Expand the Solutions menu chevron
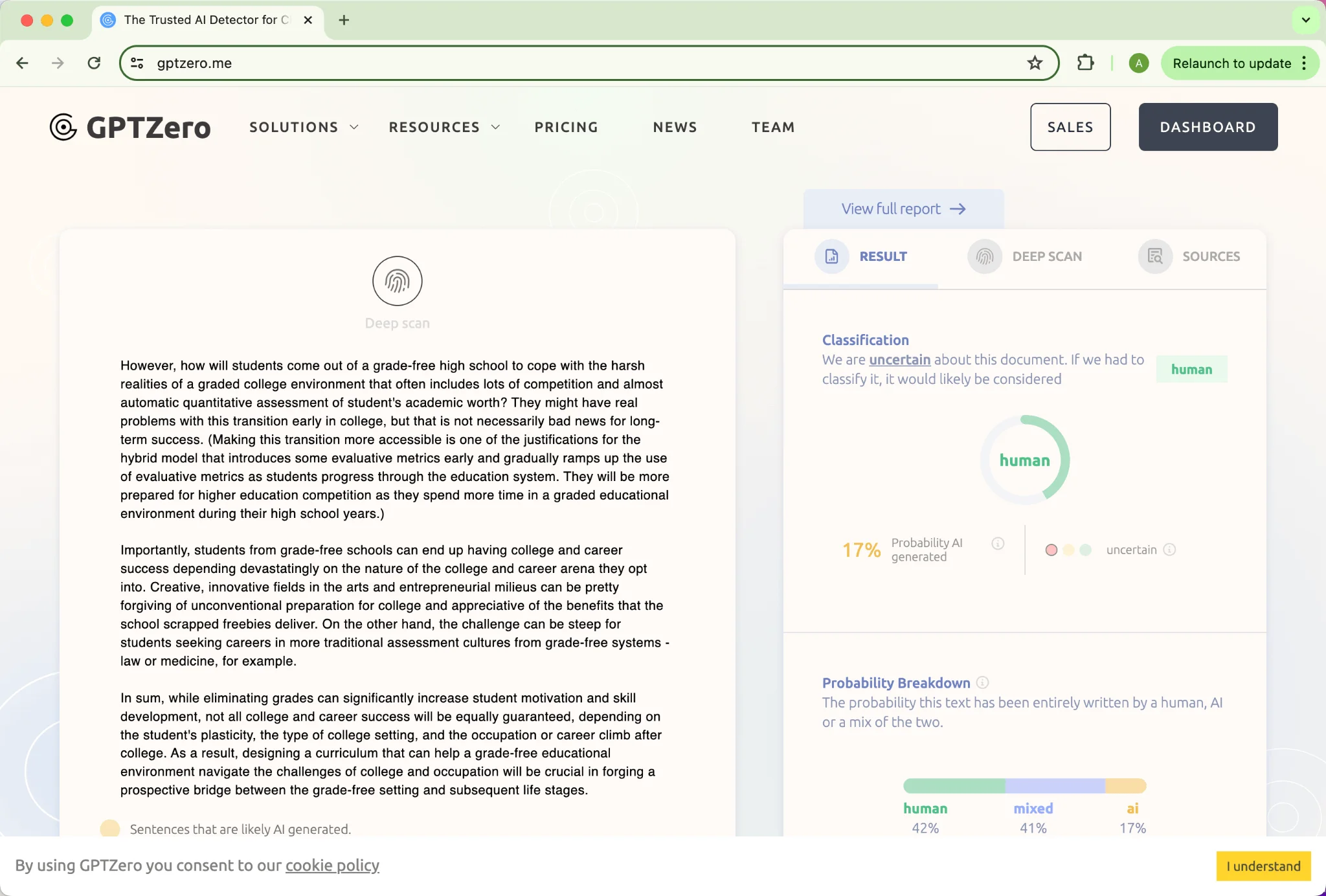Viewport: 1326px width, 896px height. click(x=354, y=127)
